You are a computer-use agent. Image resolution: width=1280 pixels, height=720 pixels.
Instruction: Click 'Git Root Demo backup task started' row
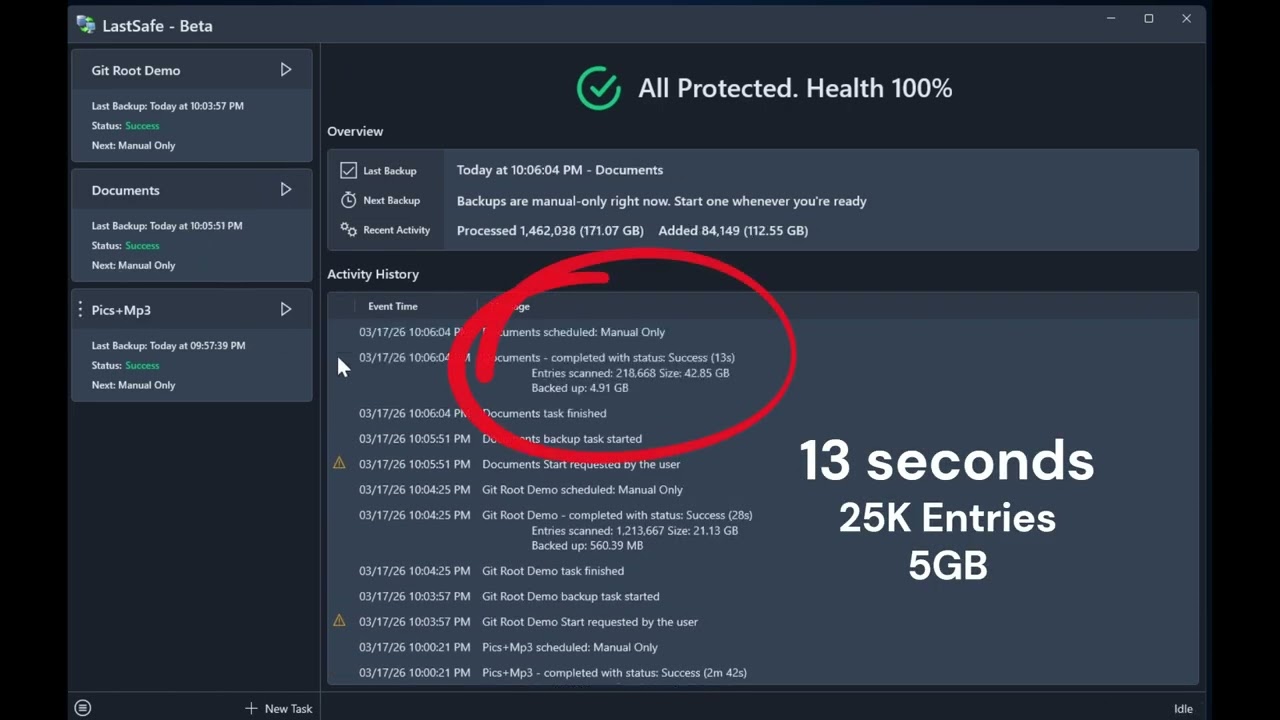point(571,596)
